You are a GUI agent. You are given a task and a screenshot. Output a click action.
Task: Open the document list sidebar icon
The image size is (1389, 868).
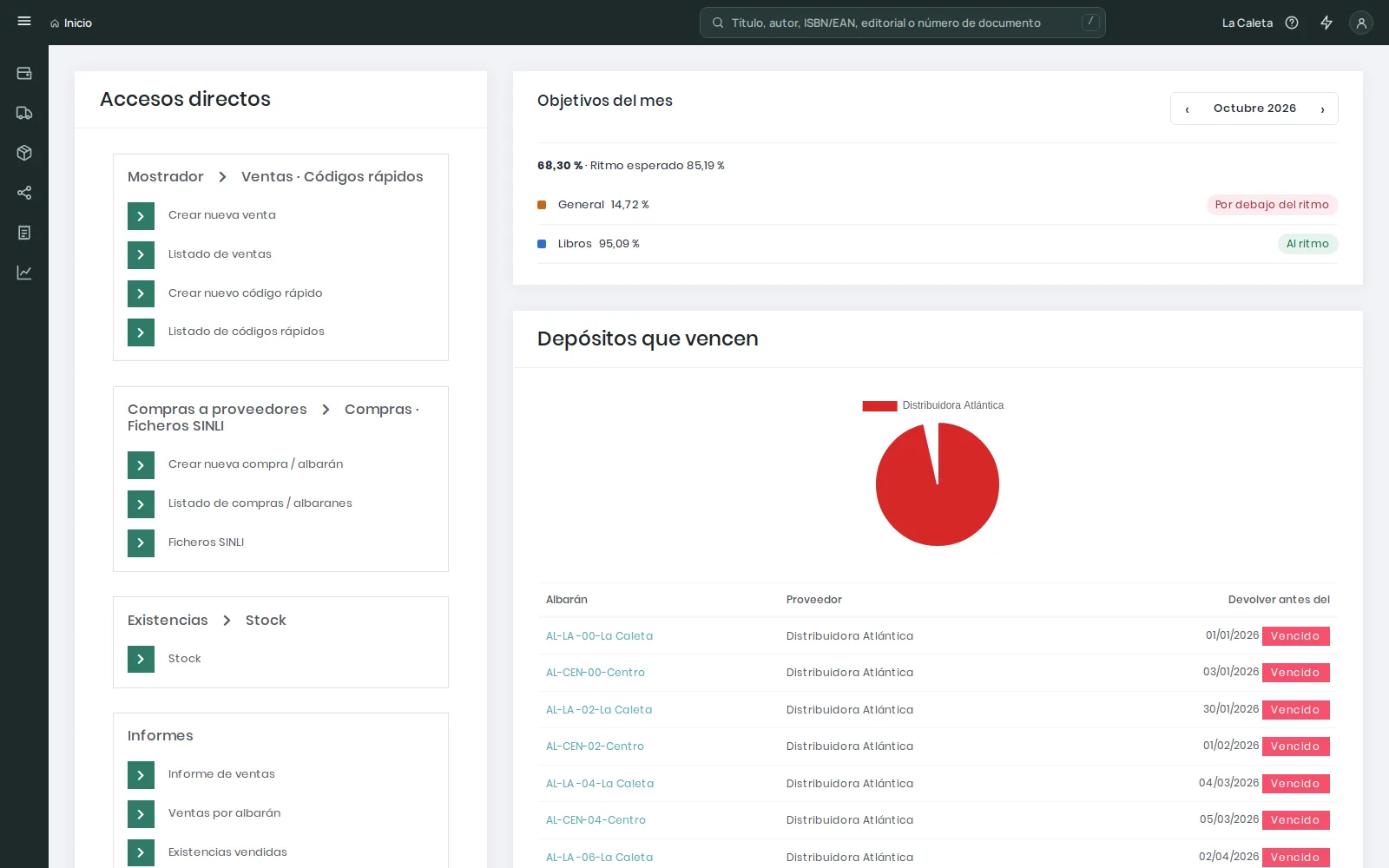(24, 233)
